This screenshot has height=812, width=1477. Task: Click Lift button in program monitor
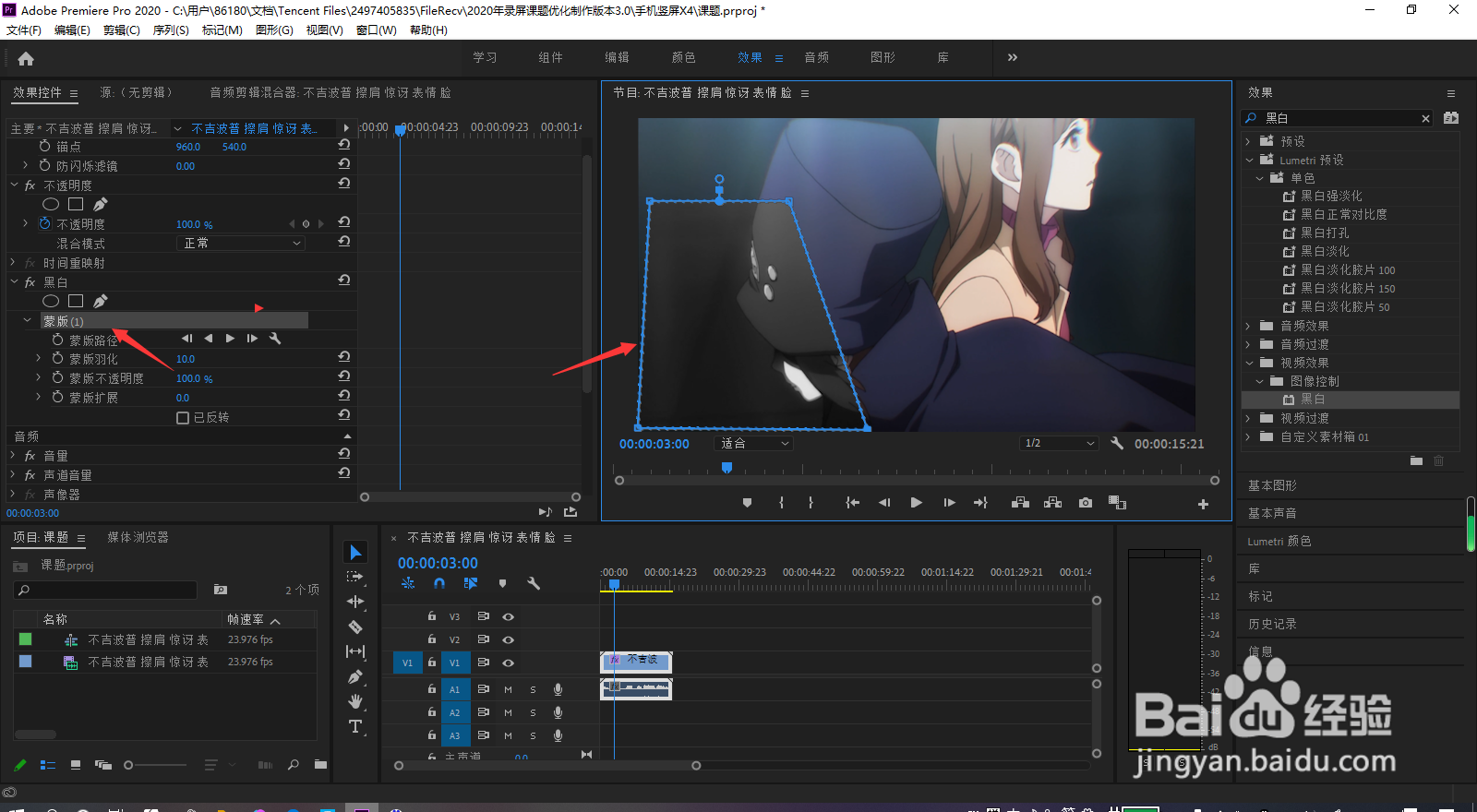(1020, 503)
